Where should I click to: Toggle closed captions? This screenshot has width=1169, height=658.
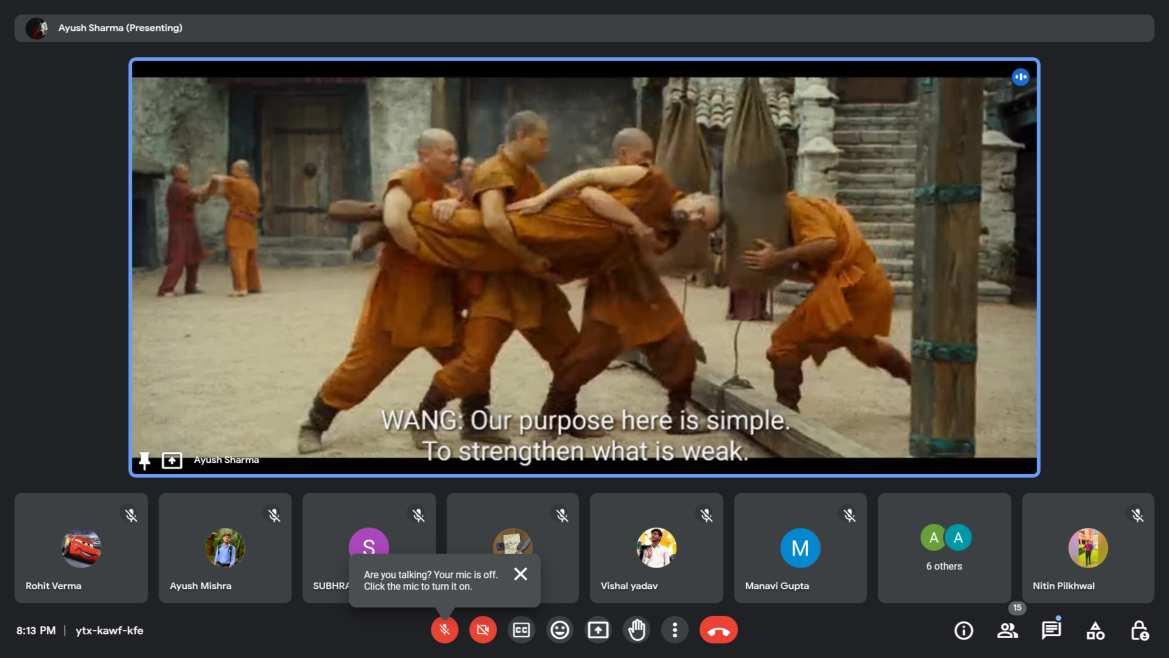pyautogui.click(x=521, y=630)
